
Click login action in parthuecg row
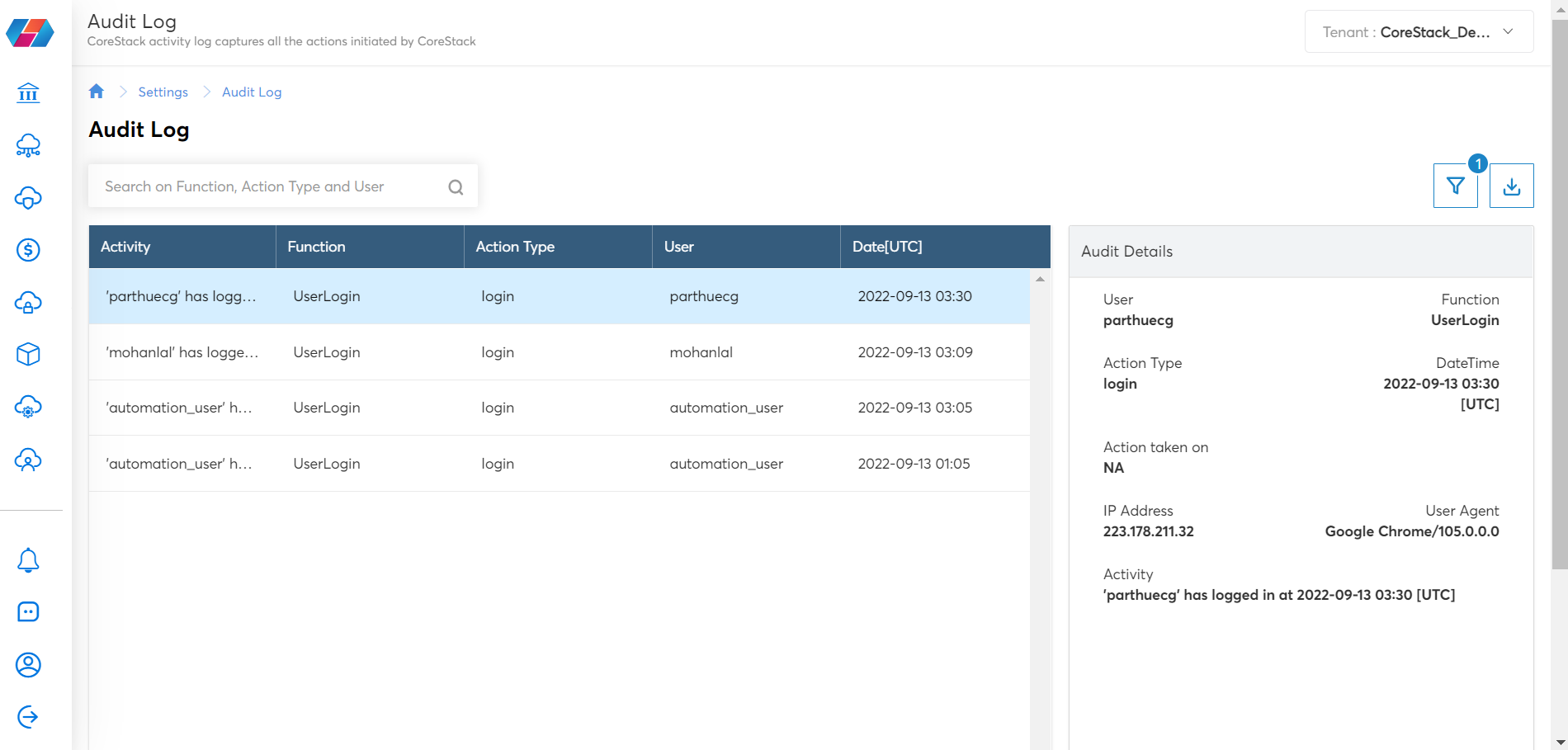tap(498, 296)
